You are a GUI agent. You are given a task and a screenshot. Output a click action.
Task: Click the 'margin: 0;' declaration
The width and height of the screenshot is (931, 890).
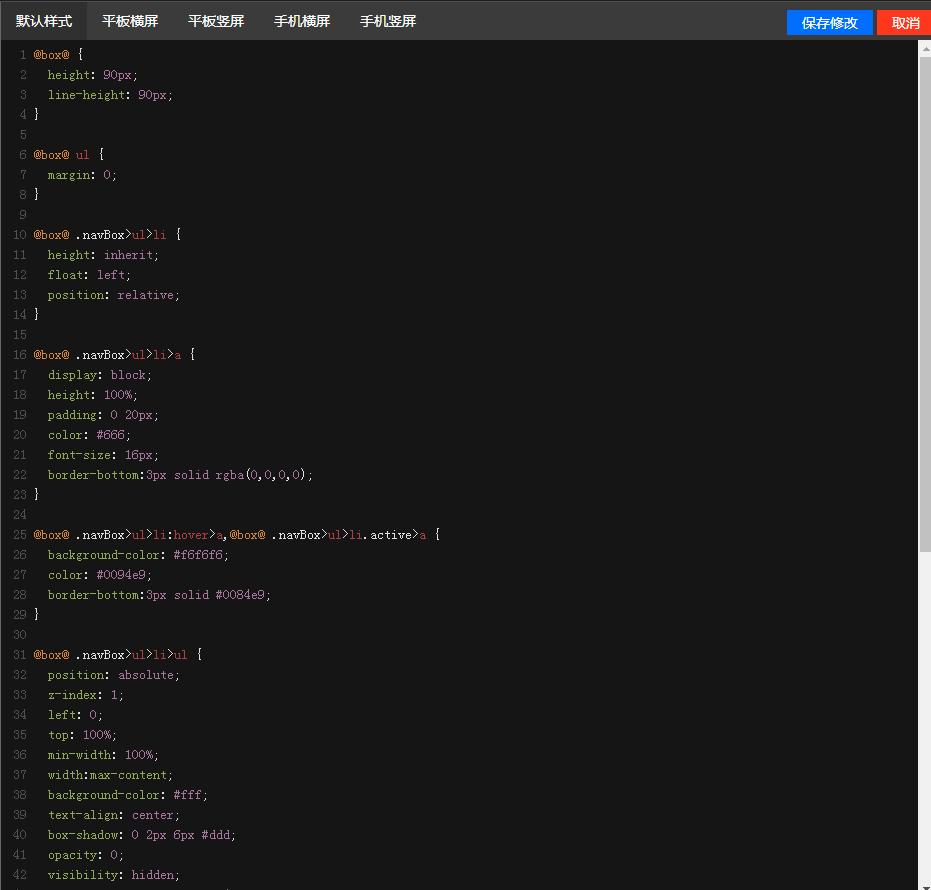click(82, 175)
